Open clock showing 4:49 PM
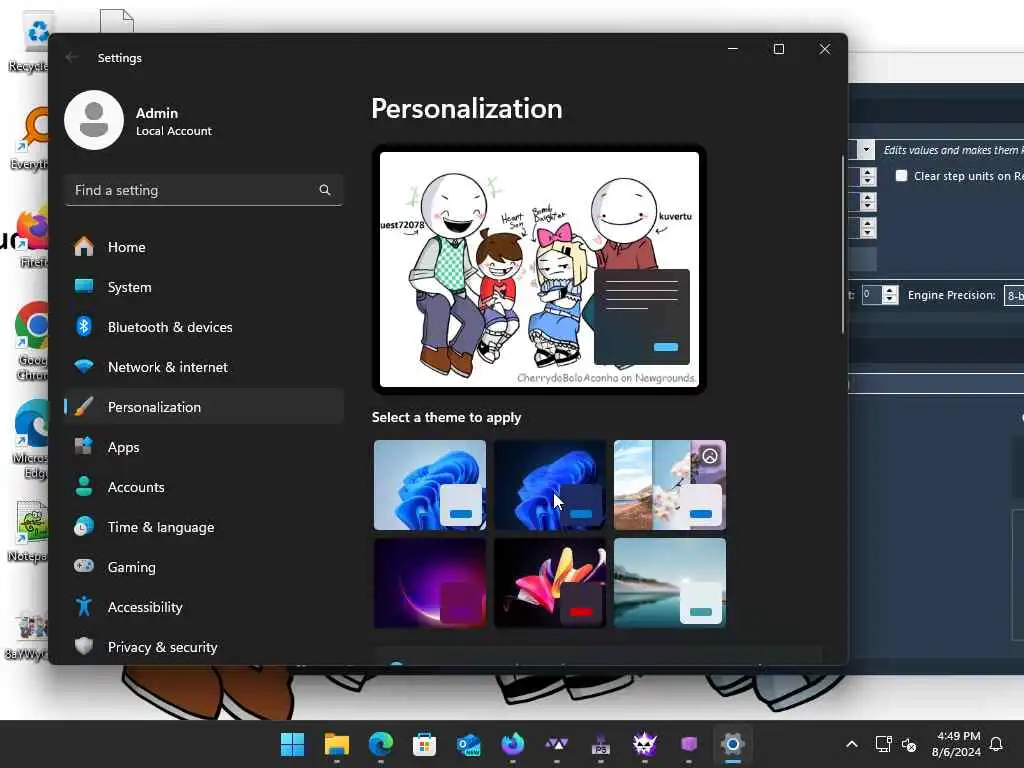The width and height of the screenshot is (1024, 768). (x=957, y=744)
